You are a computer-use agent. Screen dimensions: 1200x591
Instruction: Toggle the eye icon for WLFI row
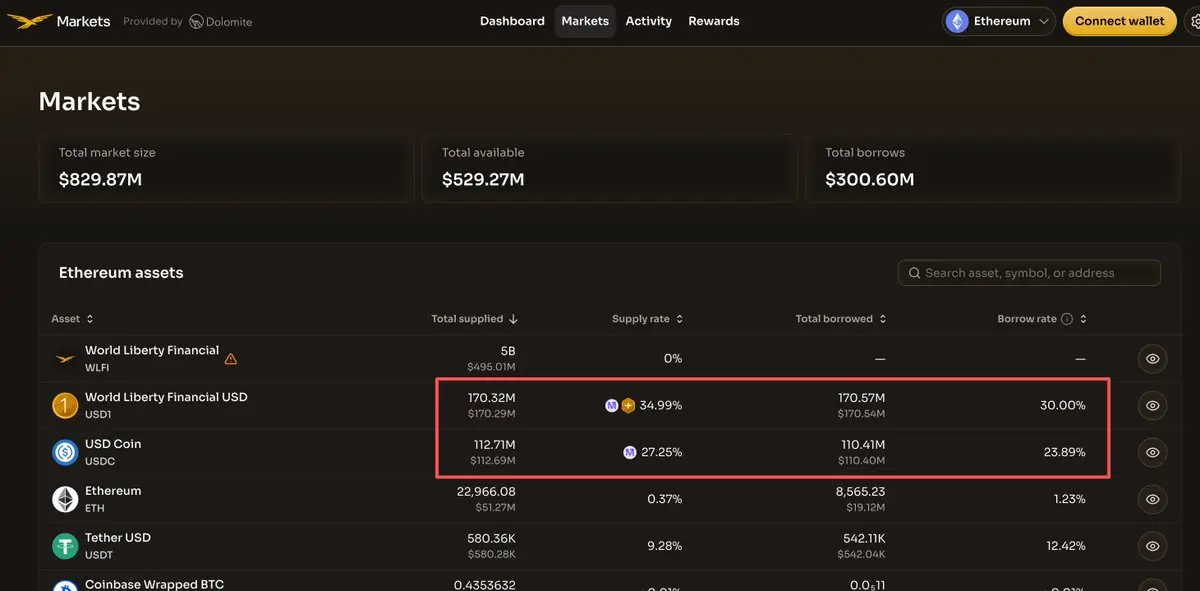1152,358
